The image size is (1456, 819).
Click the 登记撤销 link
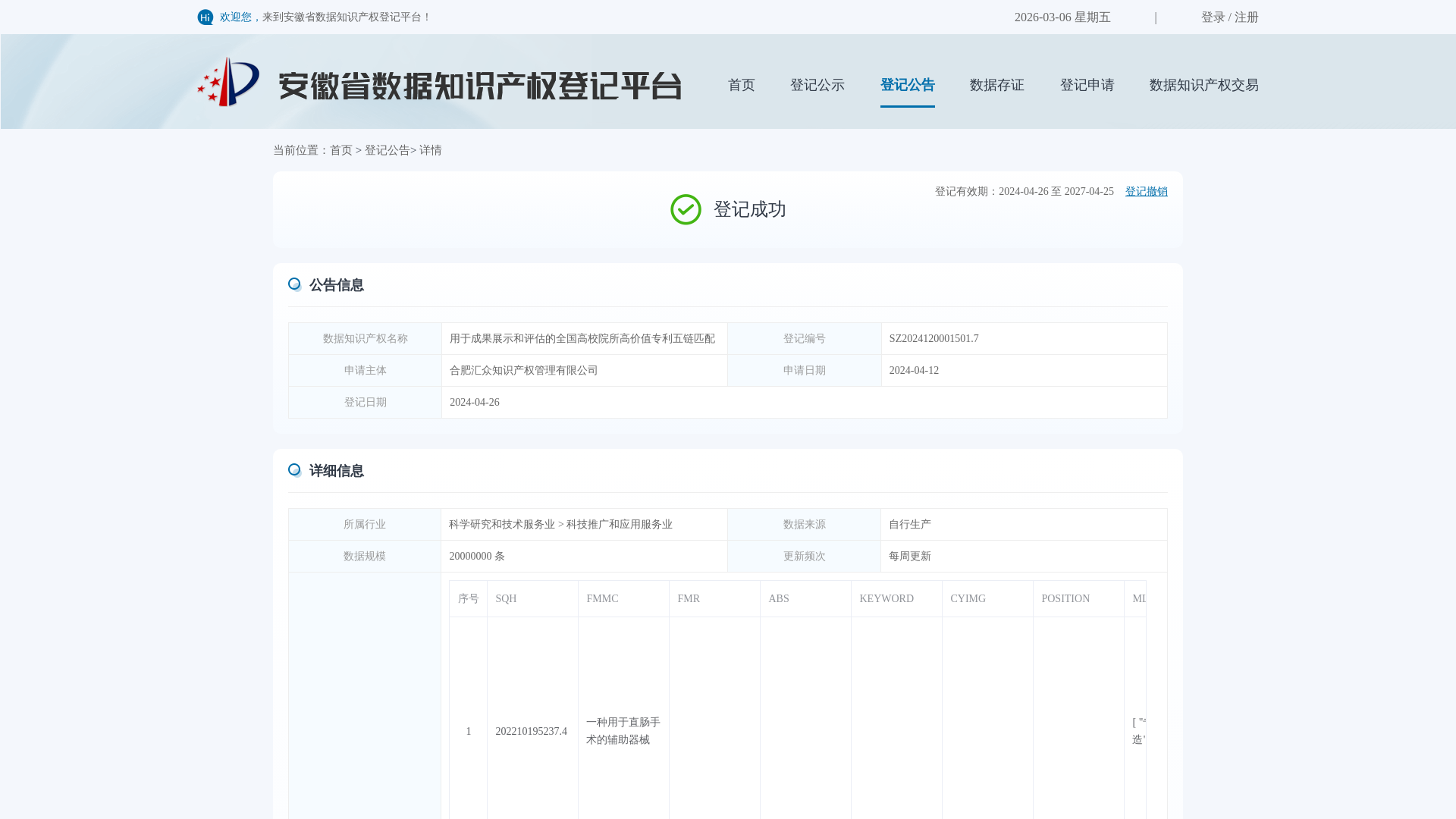[1146, 192]
